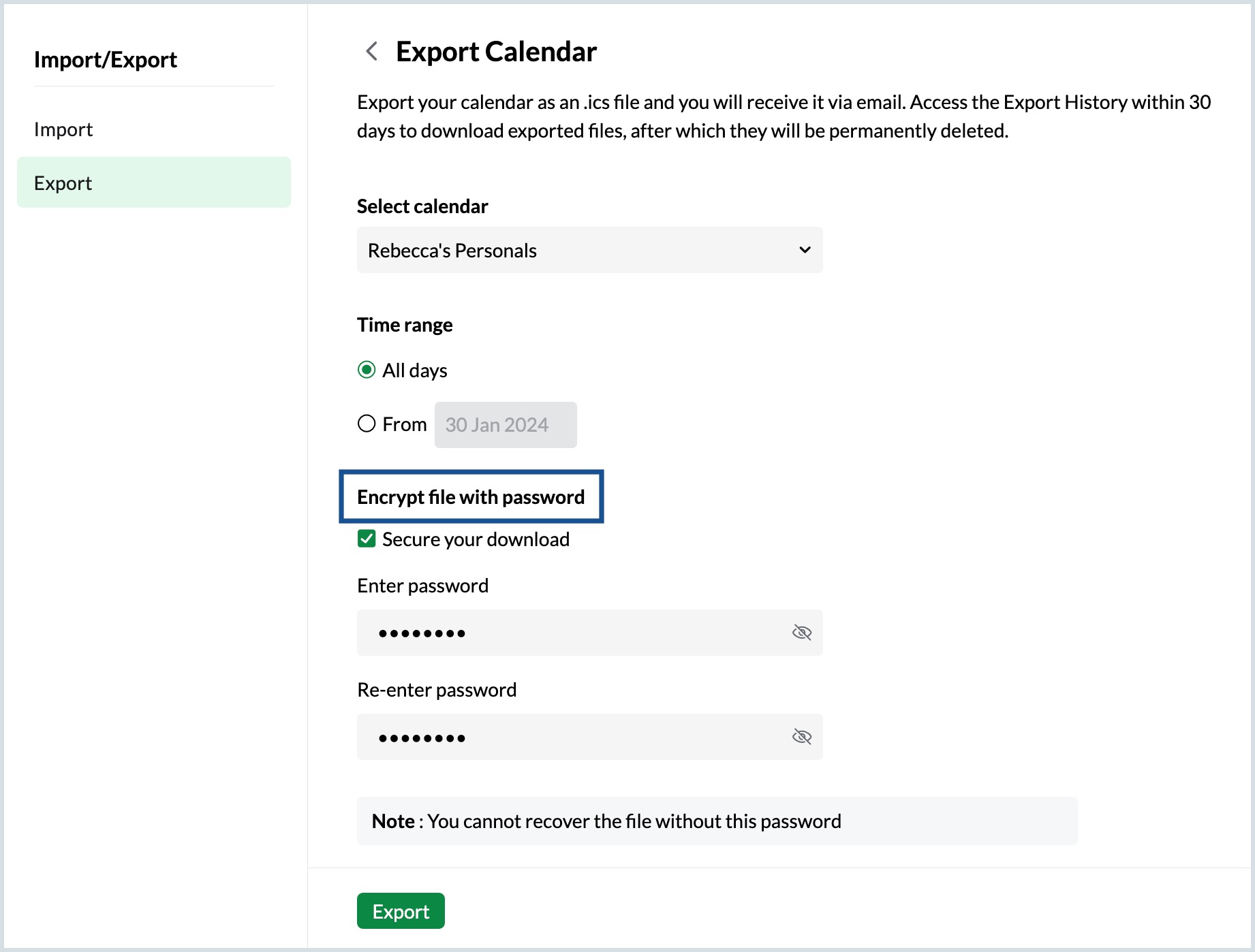
Task: Focus the Re-enter password input field
Action: (572, 737)
